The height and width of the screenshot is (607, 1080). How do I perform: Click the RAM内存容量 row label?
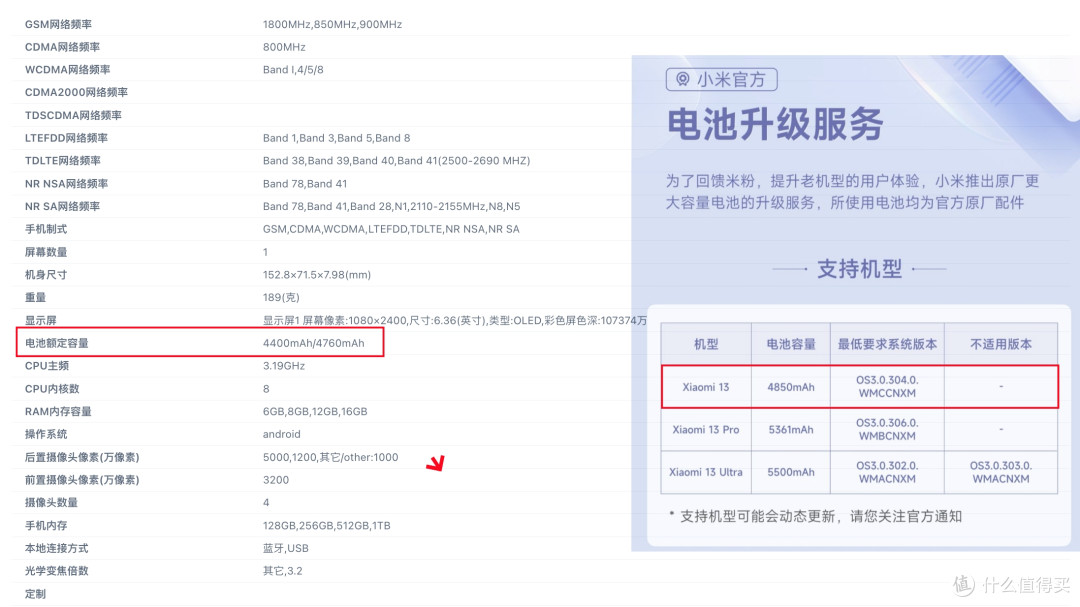tap(58, 411)
